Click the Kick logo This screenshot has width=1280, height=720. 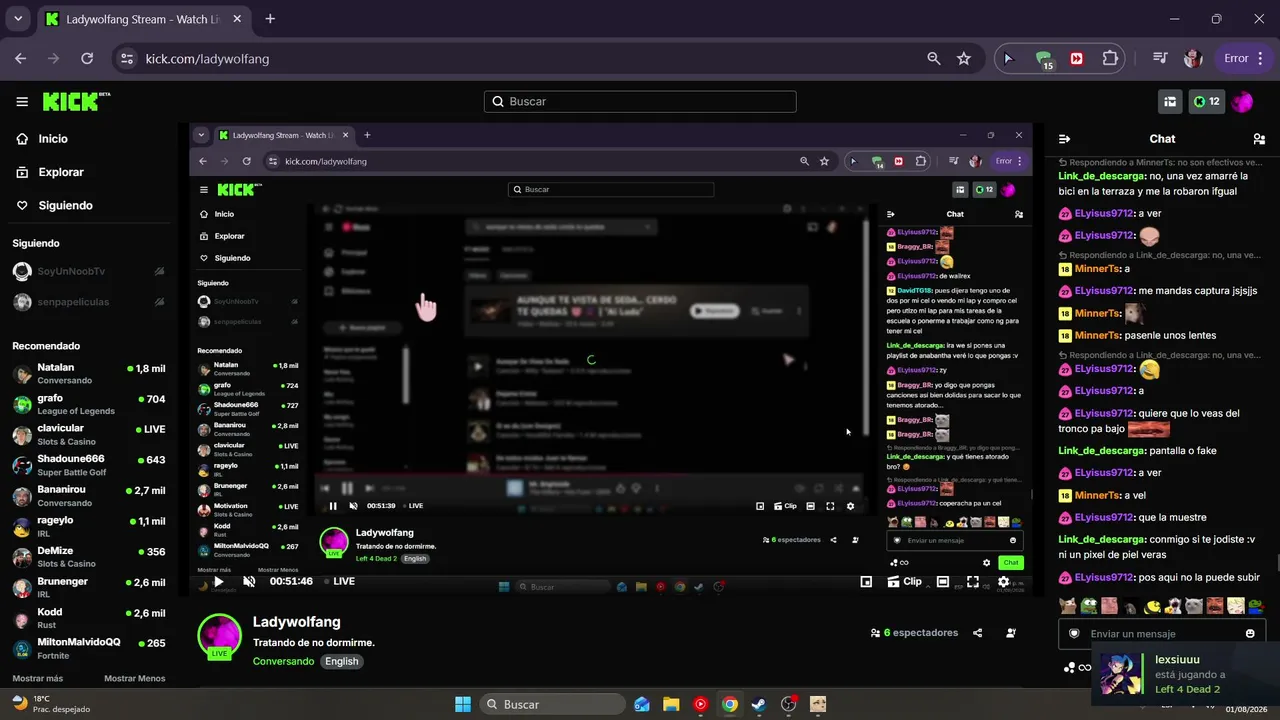pos(76,101)
